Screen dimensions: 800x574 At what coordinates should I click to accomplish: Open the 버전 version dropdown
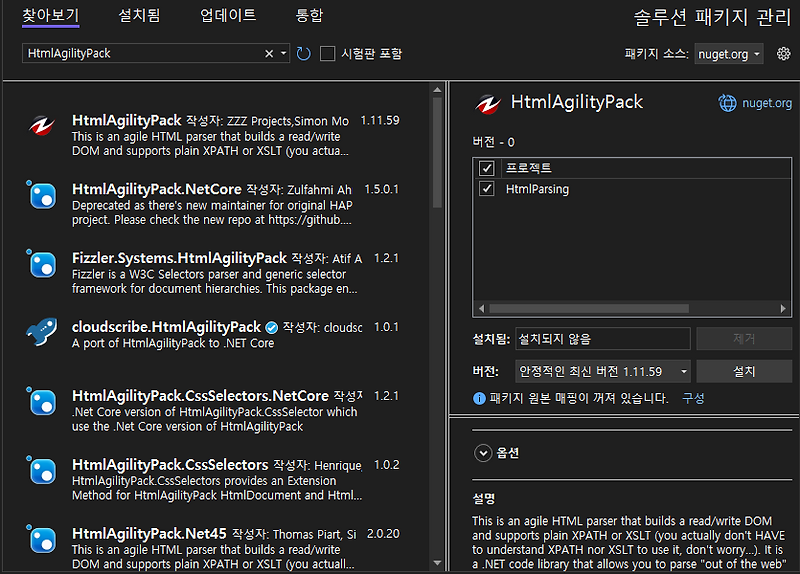603,371
